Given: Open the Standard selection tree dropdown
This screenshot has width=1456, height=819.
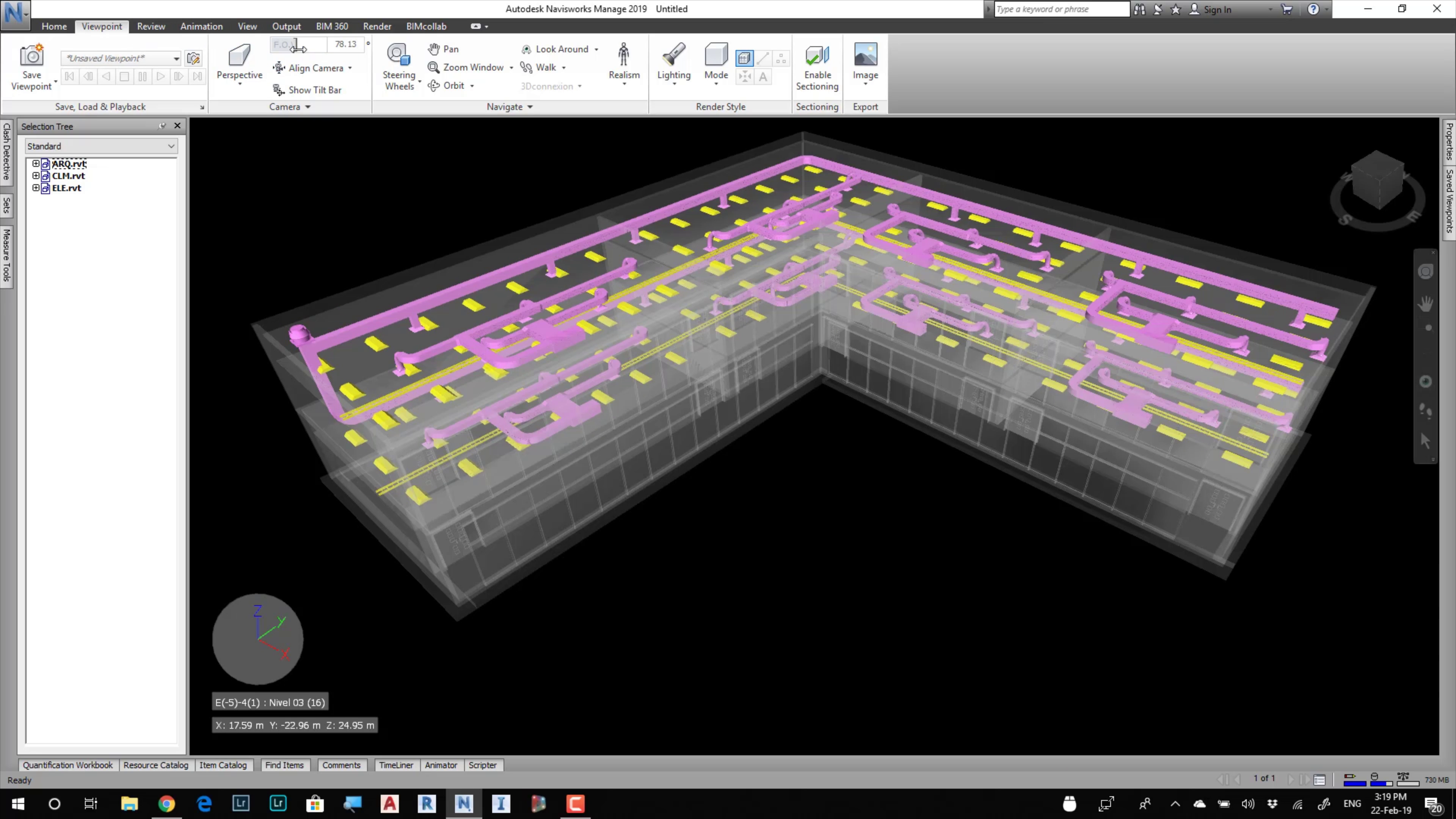Looking at the screenshot, I should click(101, 146).
